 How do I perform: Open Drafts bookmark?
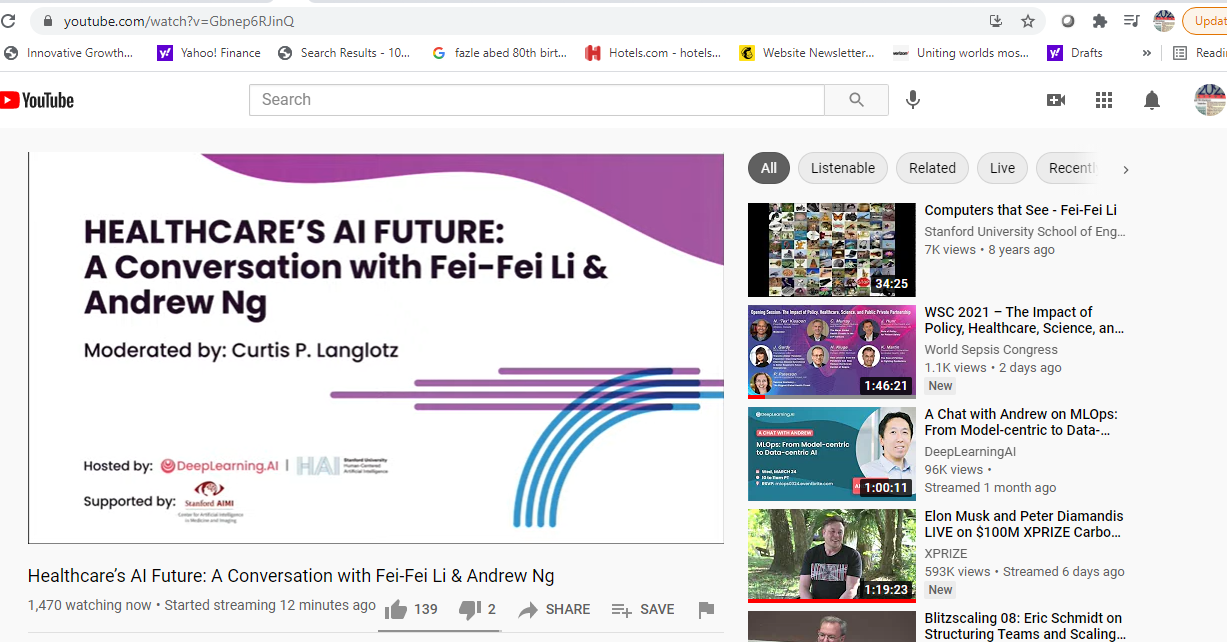(1076, 53)
